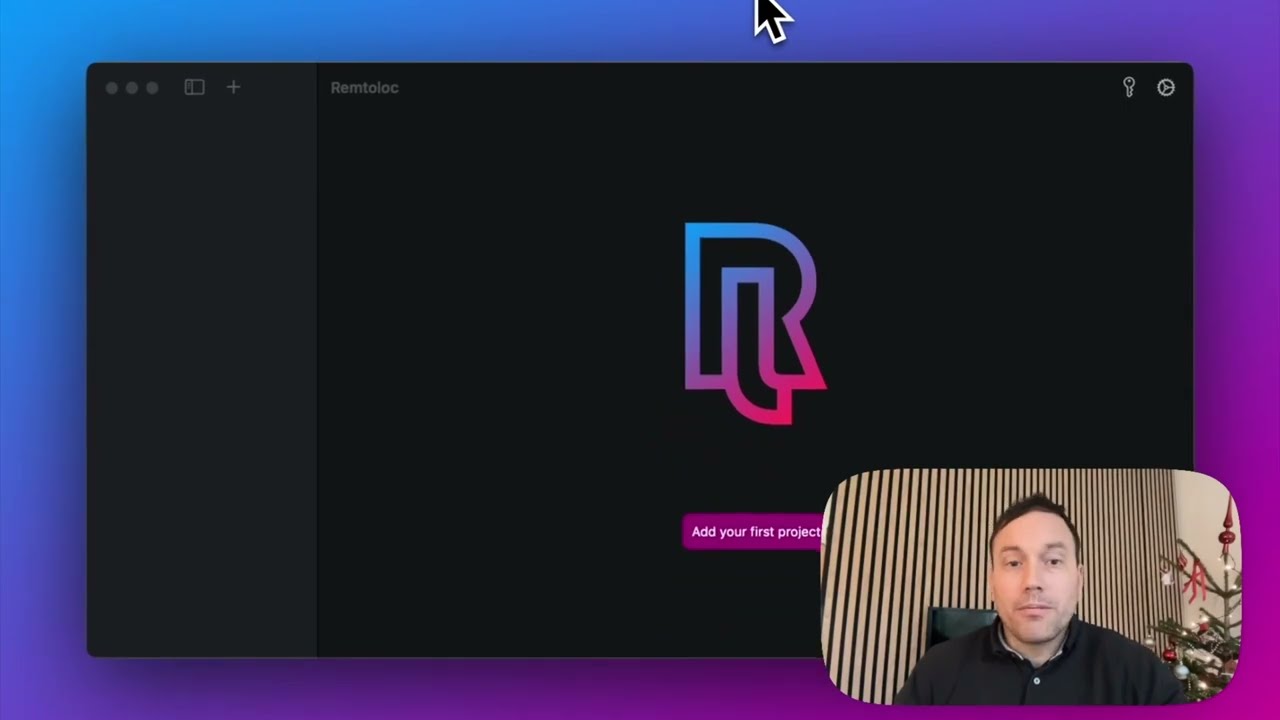This screenshot has height=720, width=1280.
Task: Open settings via the gear icon
Action: (x=1166, y=87)
